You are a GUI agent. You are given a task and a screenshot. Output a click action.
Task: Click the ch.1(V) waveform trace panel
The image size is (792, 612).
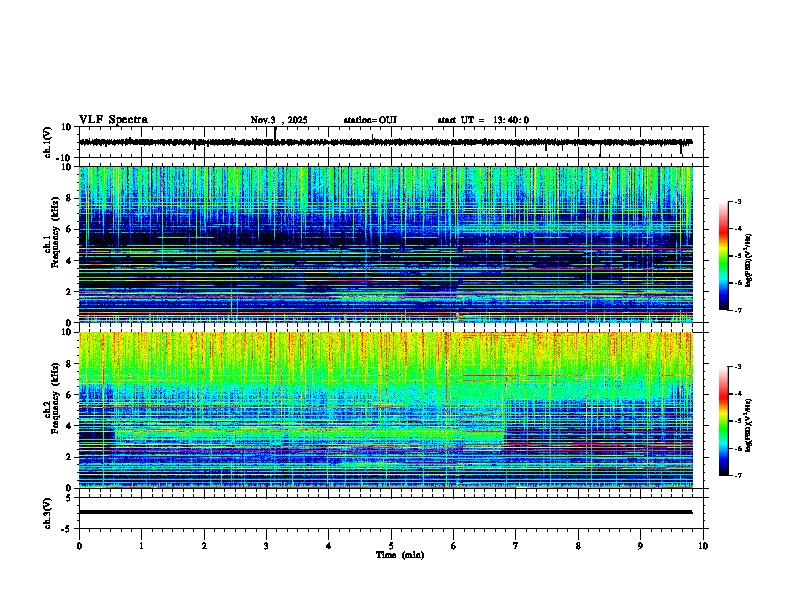point(391,142)
